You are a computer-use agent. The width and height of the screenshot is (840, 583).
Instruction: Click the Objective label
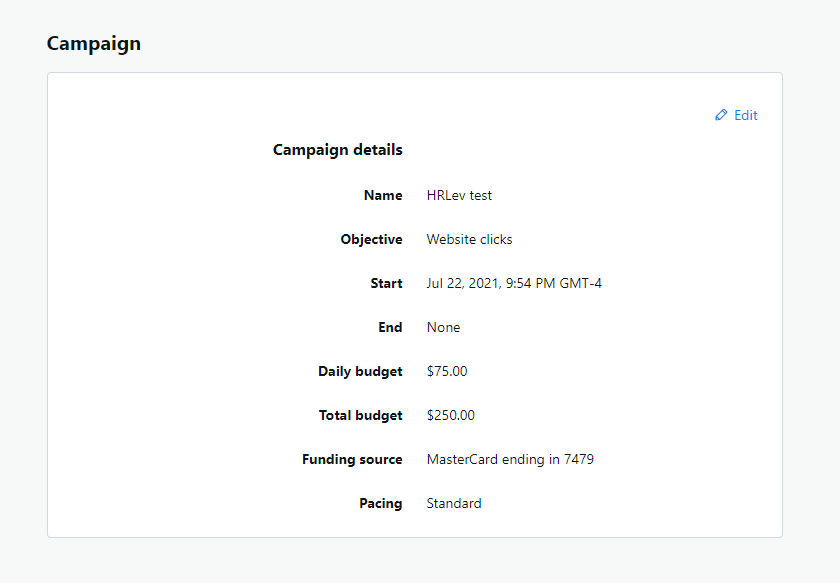[371, 240]
